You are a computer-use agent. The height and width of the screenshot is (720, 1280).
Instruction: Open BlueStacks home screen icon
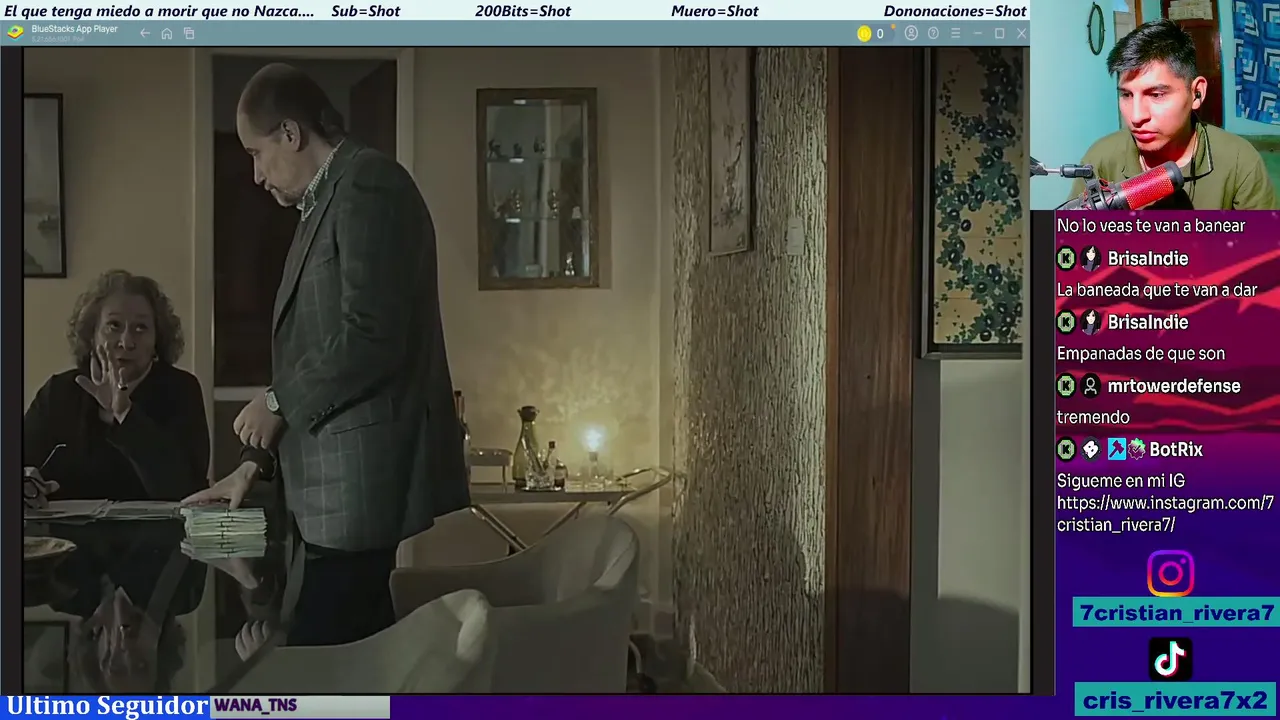(x=167, y=33)
